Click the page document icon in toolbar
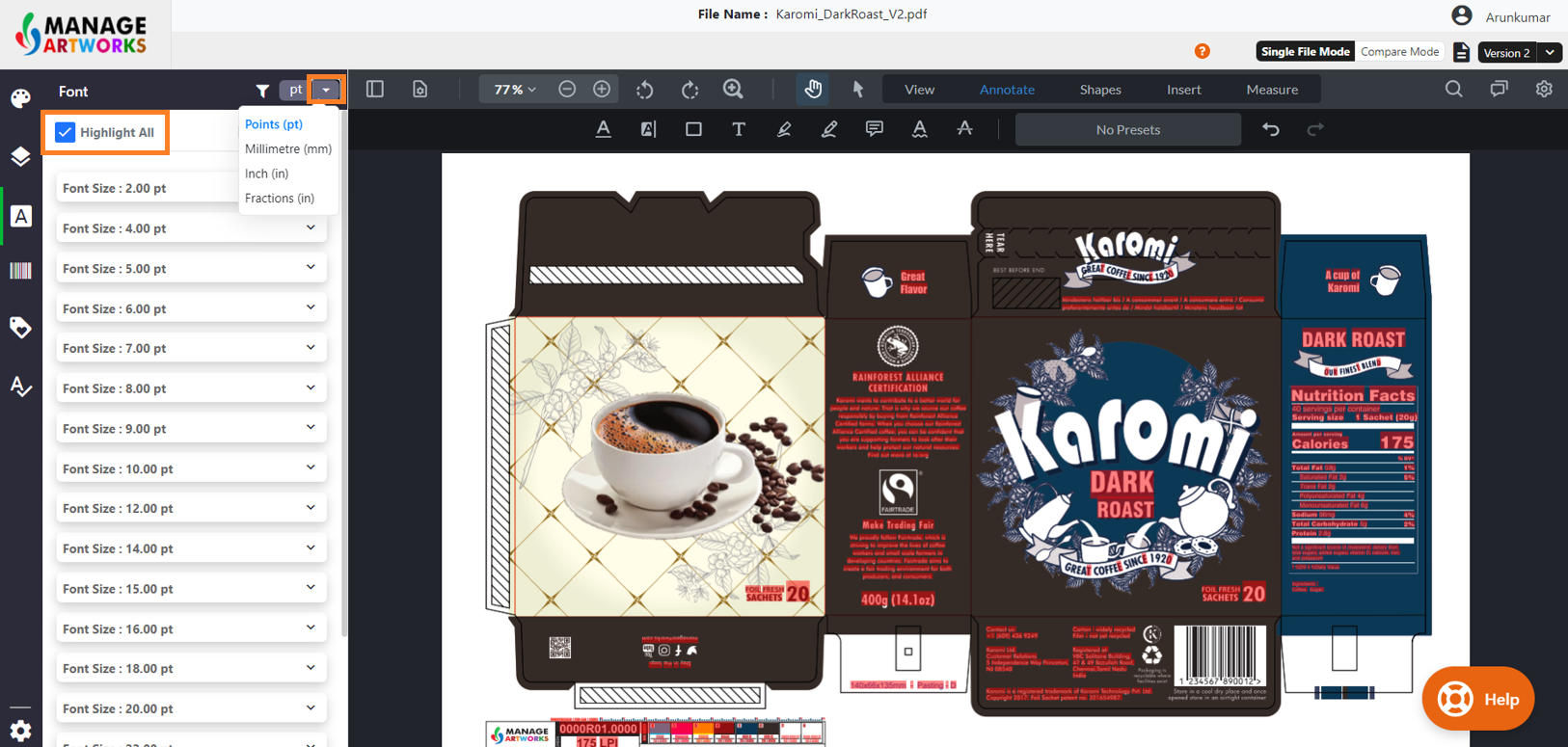This screenshot has height=747, width=1568. [419, 90]
